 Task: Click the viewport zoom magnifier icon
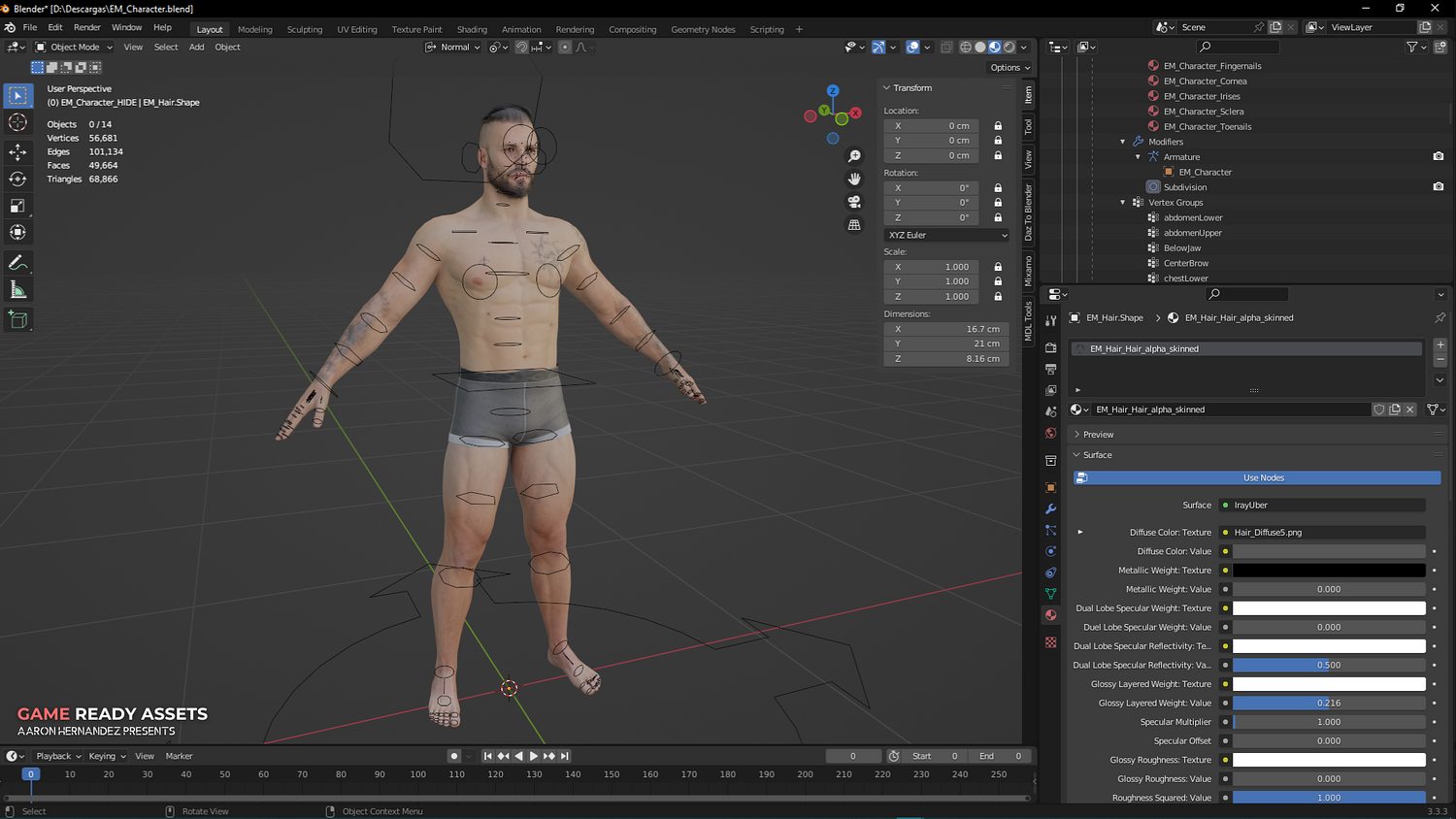click(854, 156)
